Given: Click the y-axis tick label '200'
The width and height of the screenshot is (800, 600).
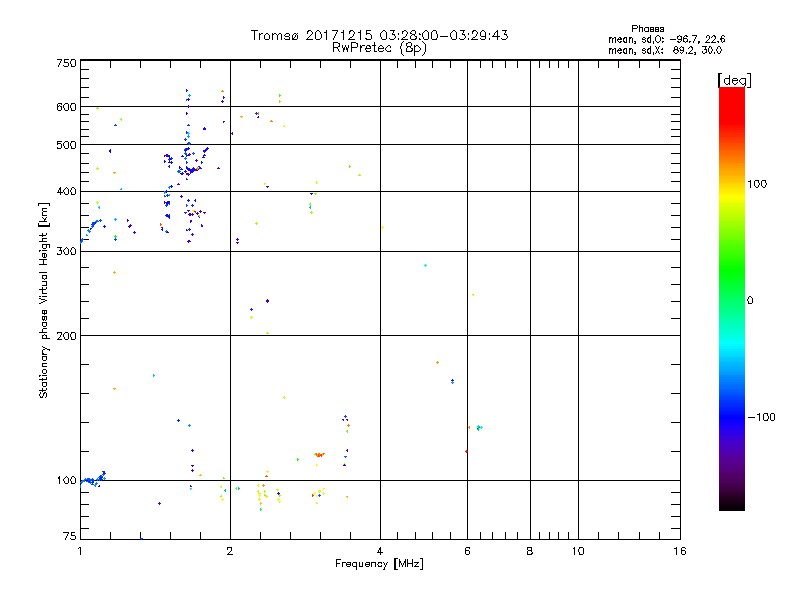Looking at the screenshot, I should tap(66, 336).
